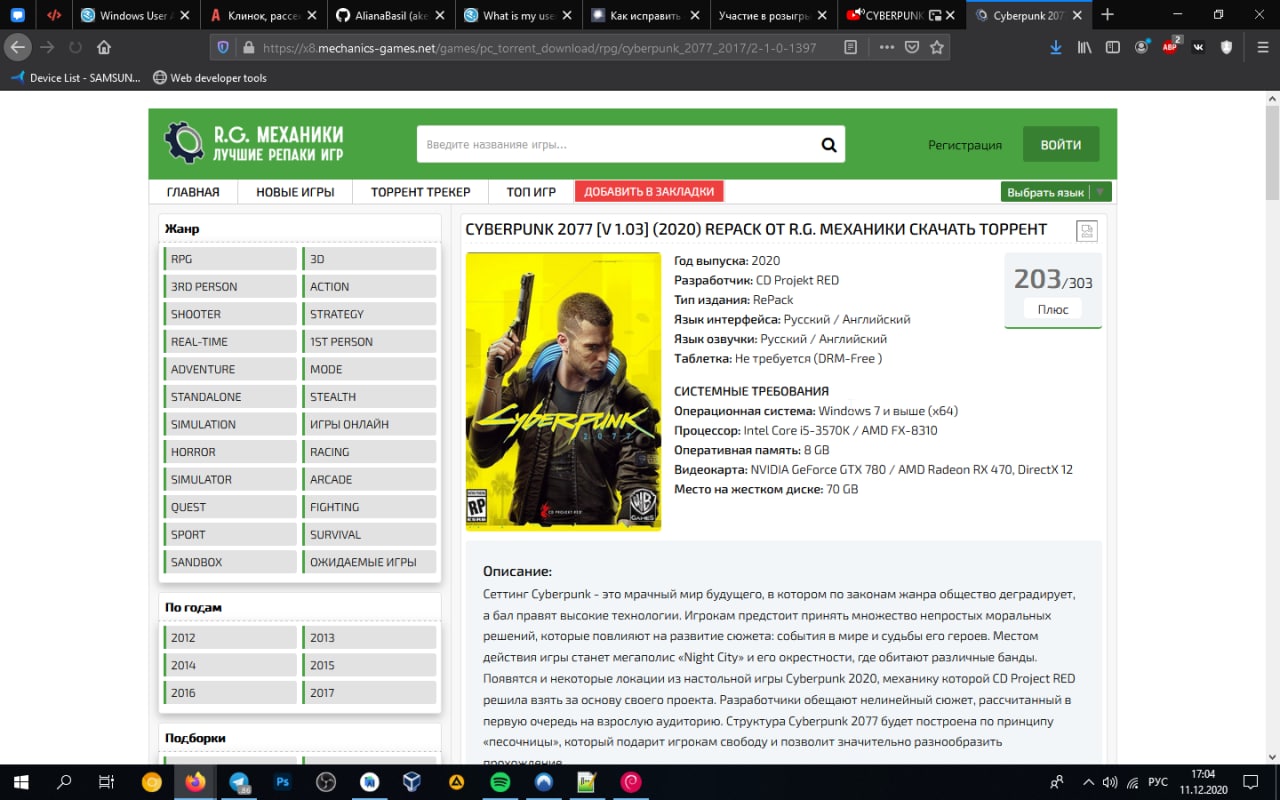1280x800 pixels.
Task: Select year 2012 filter
Action: point(230,638)
